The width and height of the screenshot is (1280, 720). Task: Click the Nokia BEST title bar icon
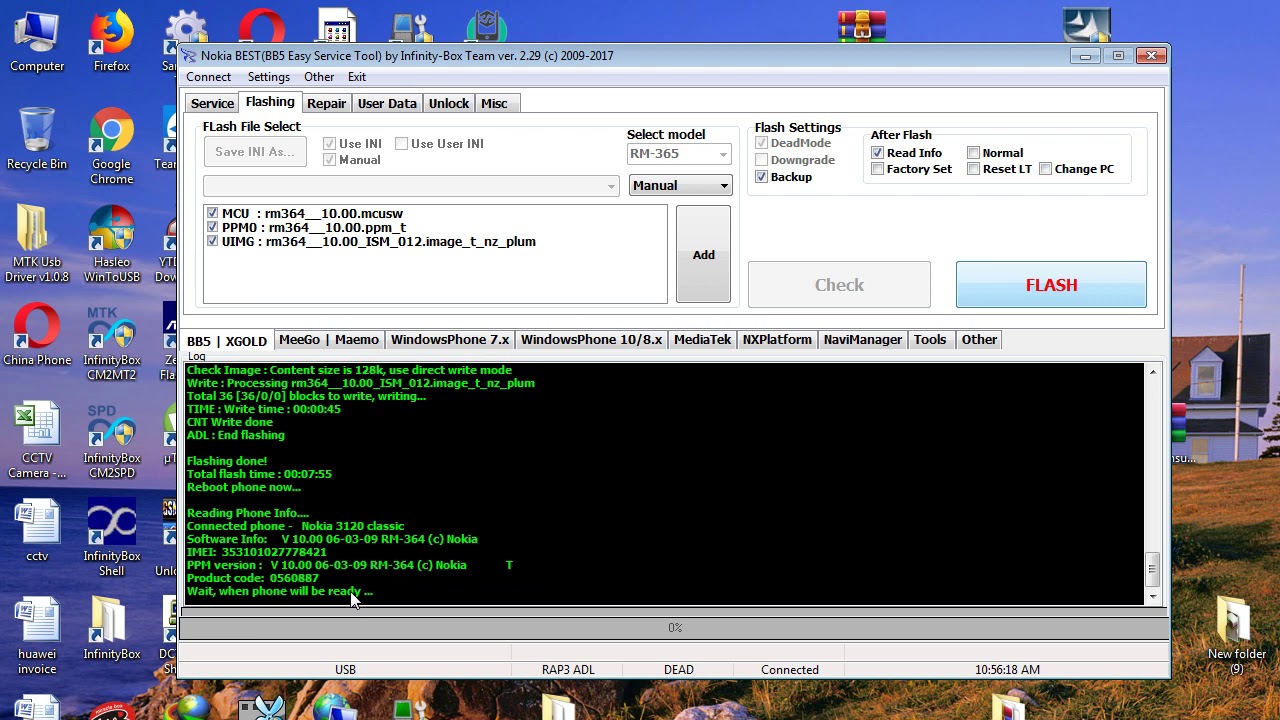coord(190,56)
